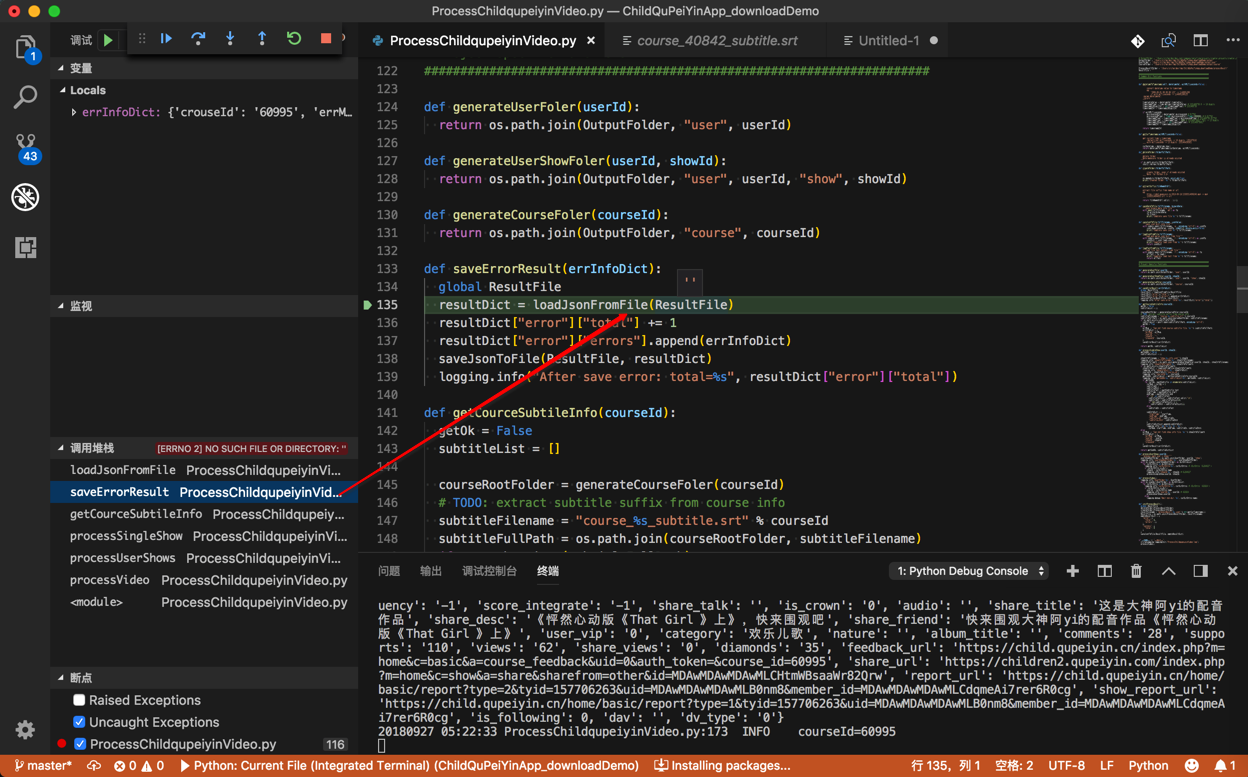
Task: Change LF end-of-line sequence
Action: point(1107,766)
